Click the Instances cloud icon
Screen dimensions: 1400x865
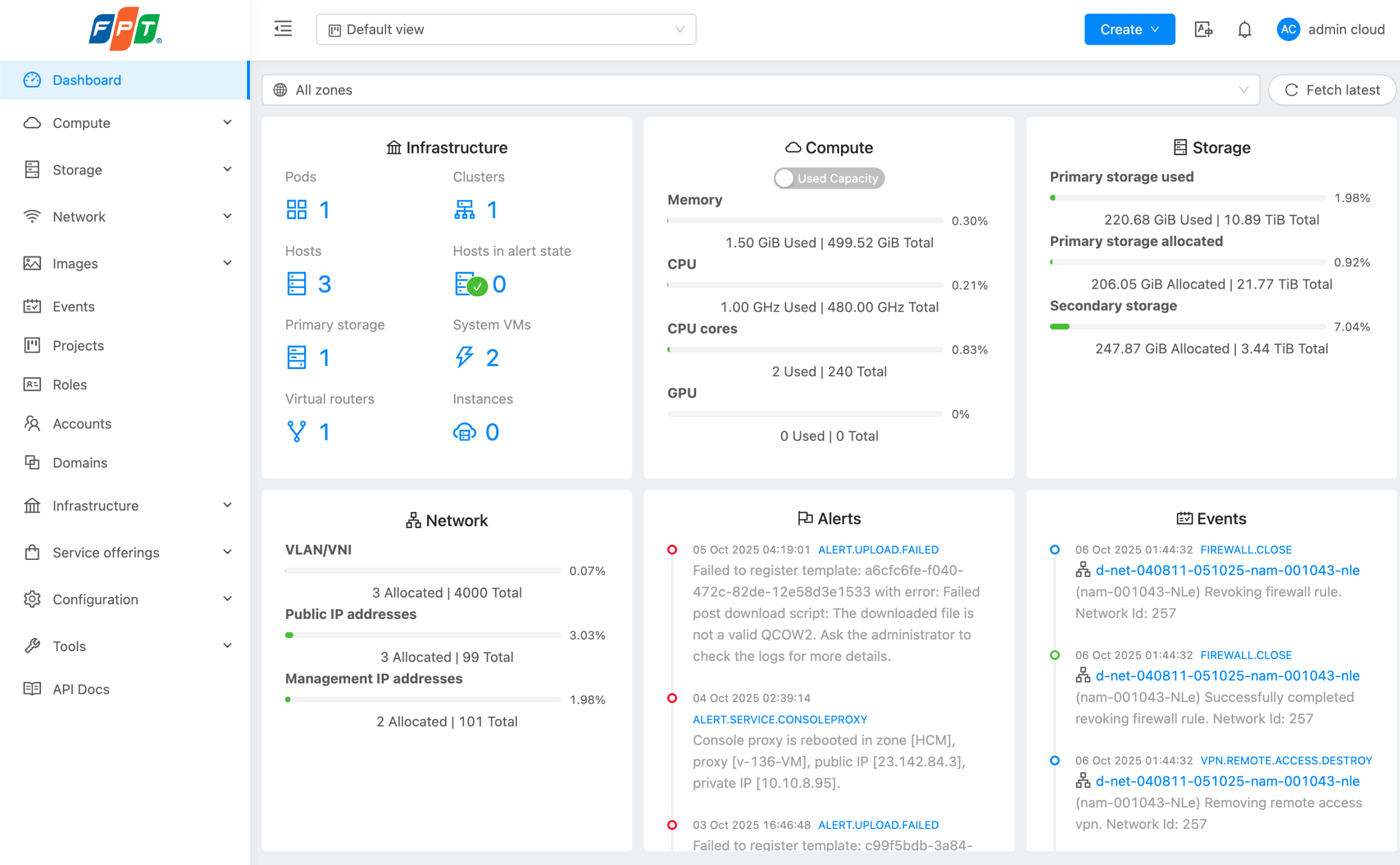pos(464,432)
